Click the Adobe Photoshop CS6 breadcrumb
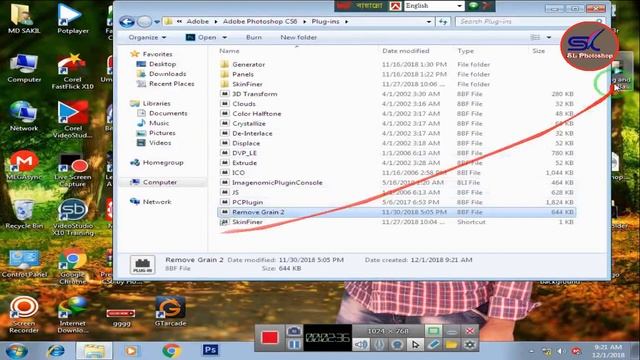 click(260, 22)
